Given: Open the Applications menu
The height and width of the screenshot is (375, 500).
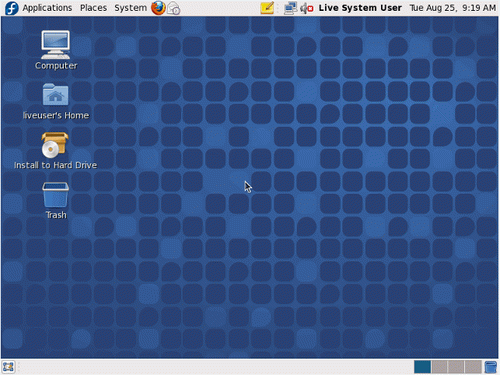Looking at the screenshot, I should (x=47, y=8).
